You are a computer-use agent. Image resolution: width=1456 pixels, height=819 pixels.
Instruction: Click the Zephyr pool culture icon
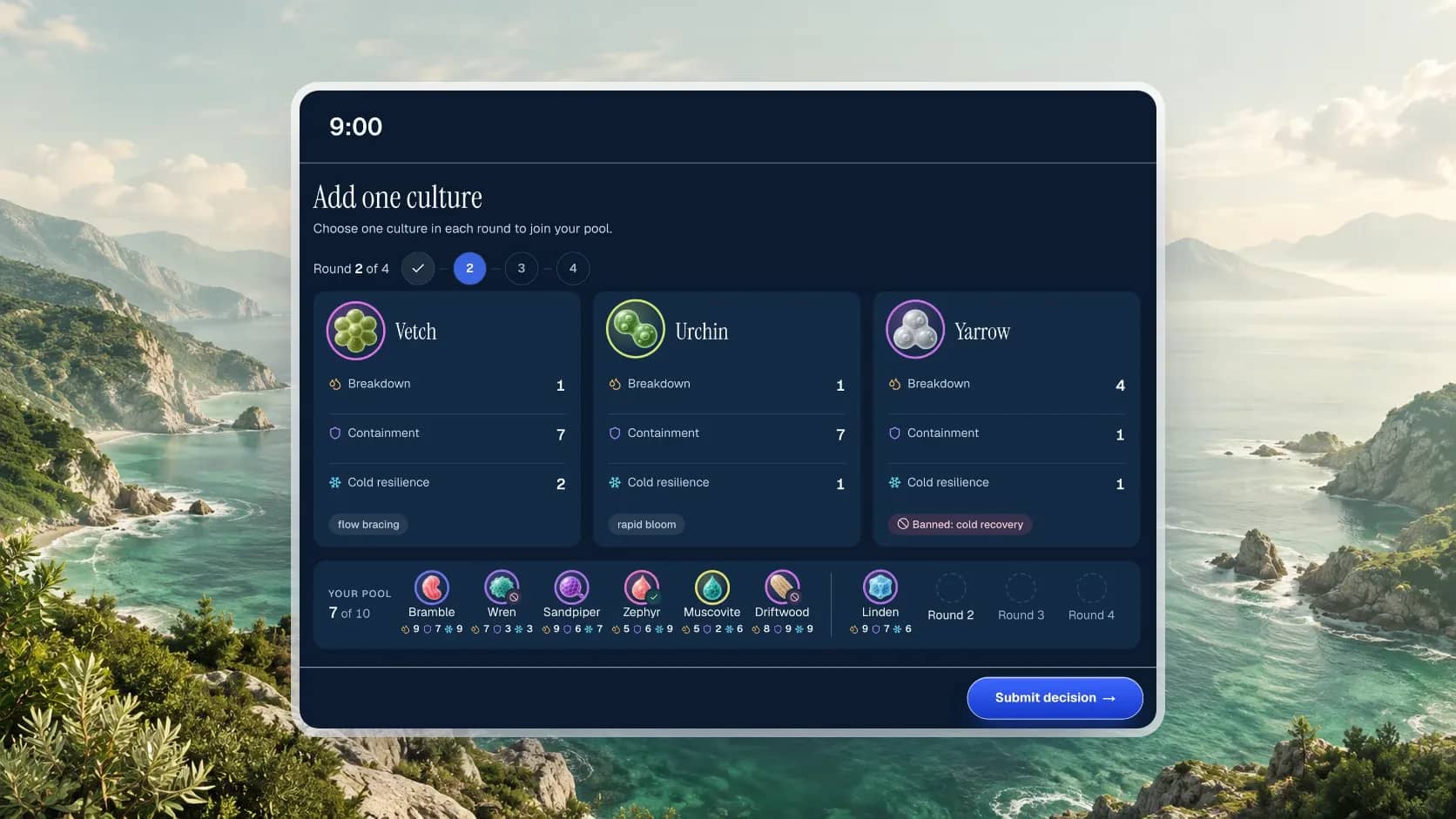[642, 587]
